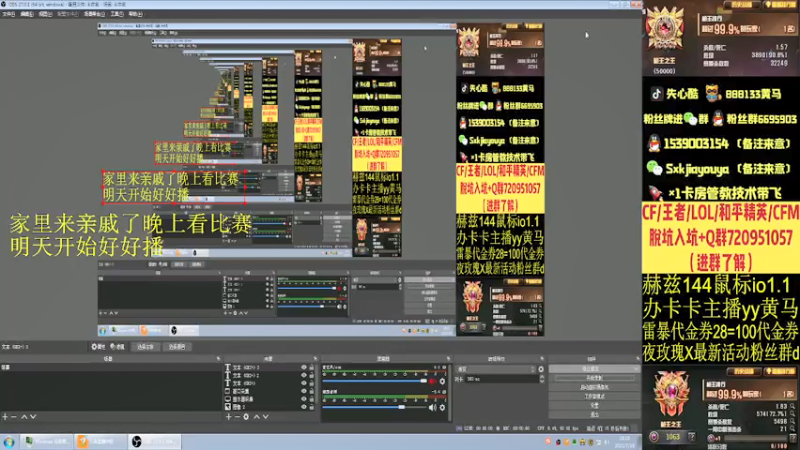Image resolution: width=800 pixels, height=450 pixels.
Task: Lock the 显示器采集 source
Action: [312, 399]
